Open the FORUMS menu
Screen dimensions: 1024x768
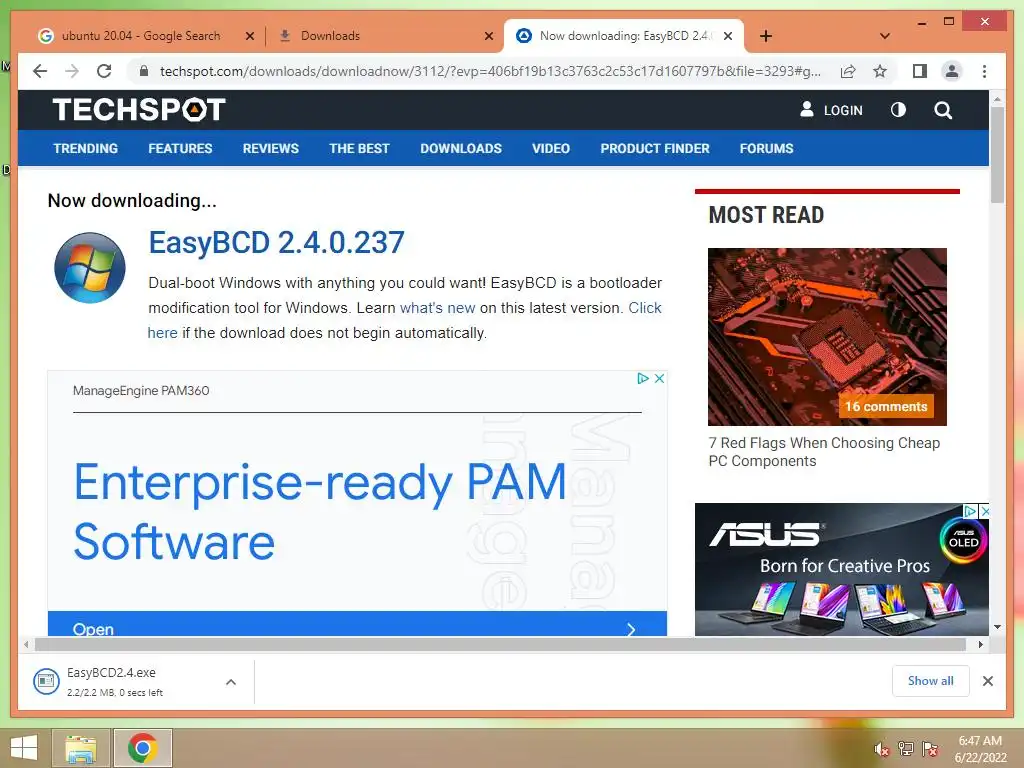pyautogui.click(x=766, y=148)
